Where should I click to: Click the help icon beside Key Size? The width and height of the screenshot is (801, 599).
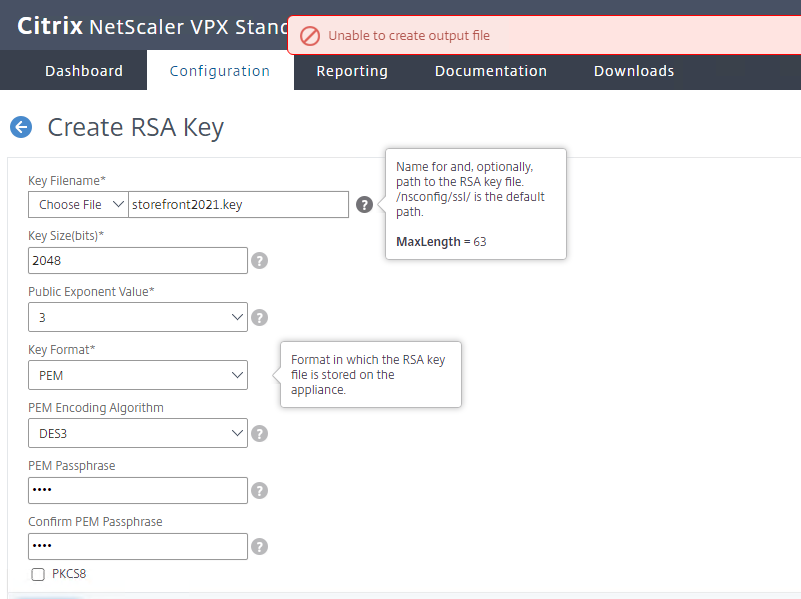pyautogui.click(x=259, y=260)
